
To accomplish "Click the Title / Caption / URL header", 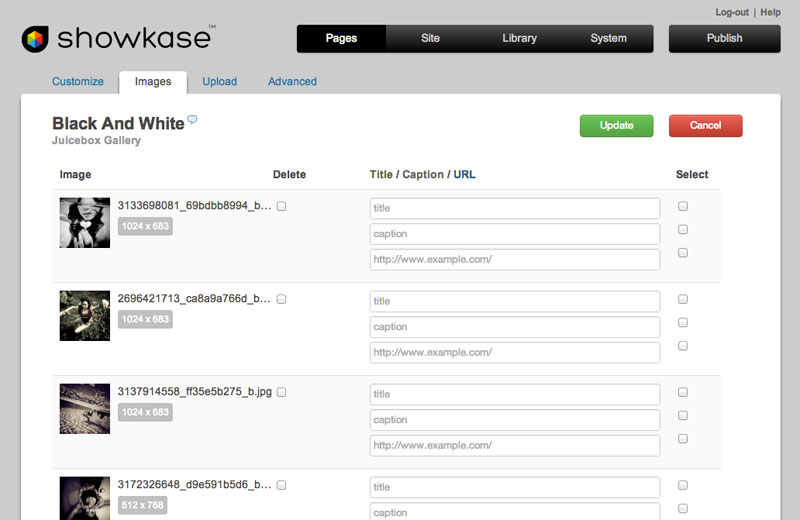I will pyautogui.click(x=422, y=175).
